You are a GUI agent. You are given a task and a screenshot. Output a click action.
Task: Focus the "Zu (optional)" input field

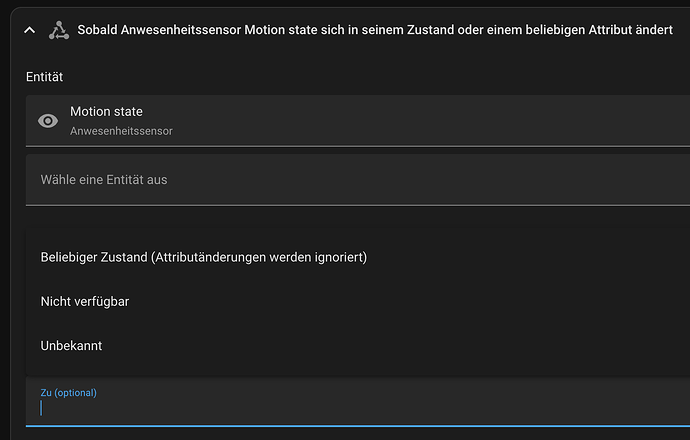click(x=358, y=402)
